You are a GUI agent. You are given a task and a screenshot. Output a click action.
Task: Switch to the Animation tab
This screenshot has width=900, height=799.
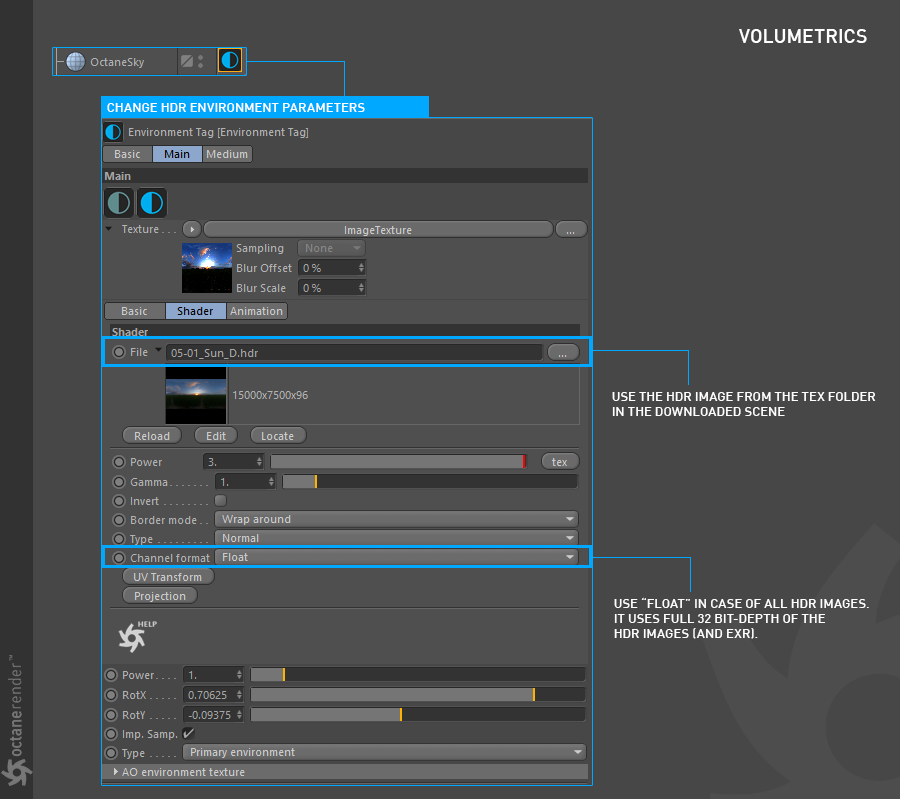[257, 311]
